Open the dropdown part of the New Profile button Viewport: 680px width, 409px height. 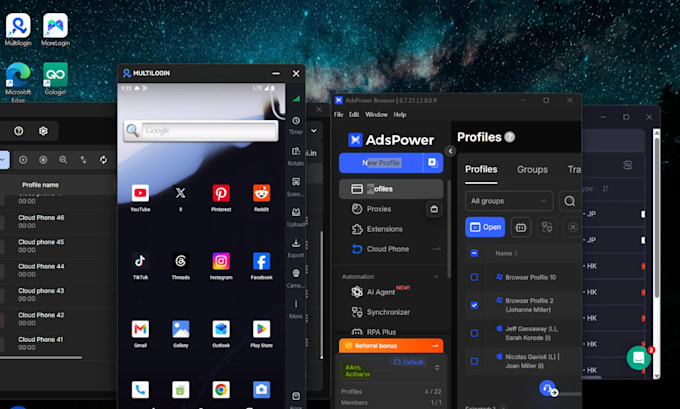pos(433,163)
